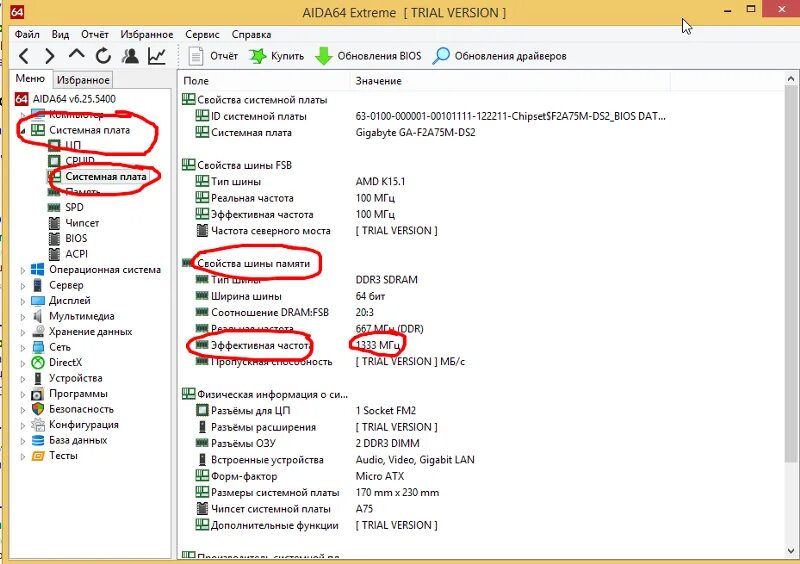The image size is (800, 564).
Task: Open the Справка menu
Action: click(251, 34)
